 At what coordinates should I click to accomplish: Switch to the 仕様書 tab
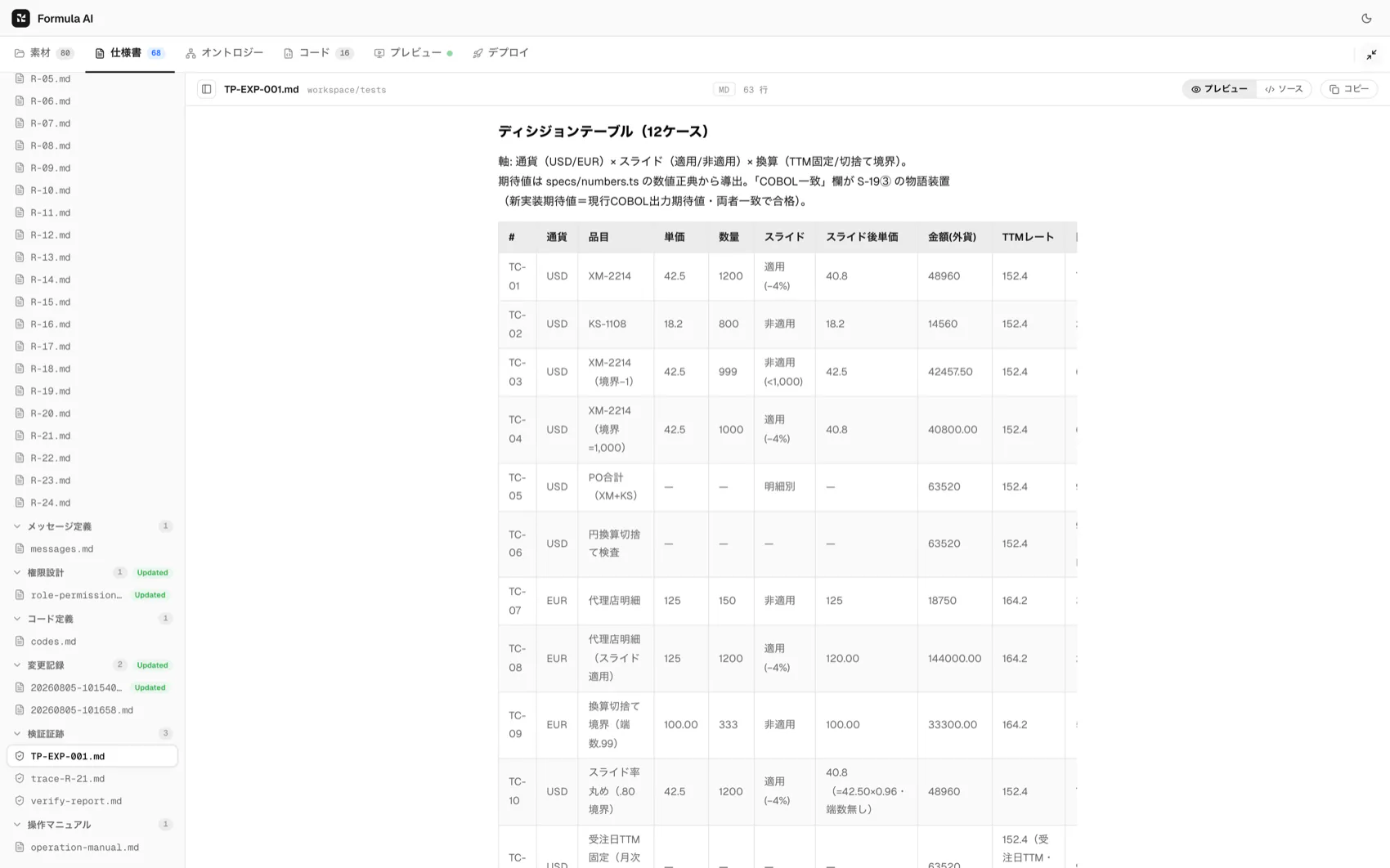tap(130, 53)
